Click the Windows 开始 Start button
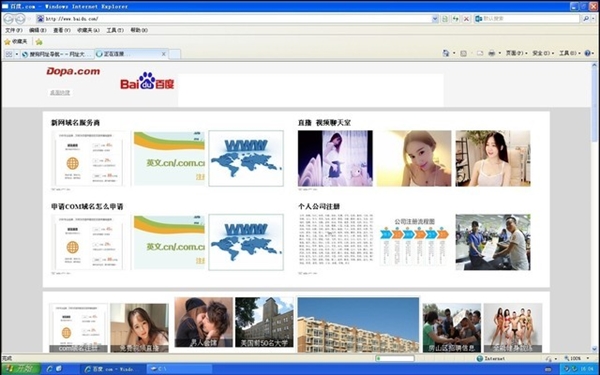Screen dimensions: 600x375 pos(20,369)
